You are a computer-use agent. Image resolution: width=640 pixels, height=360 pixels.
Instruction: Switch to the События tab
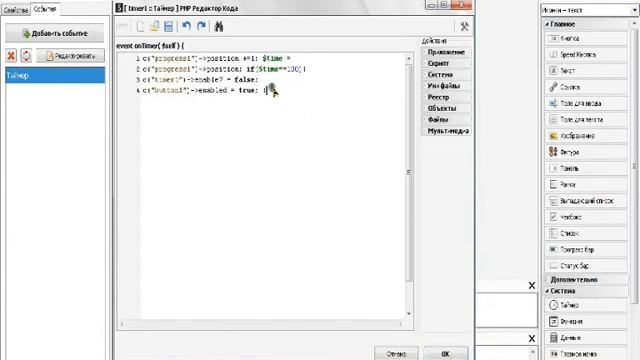(x=45, y=9)
